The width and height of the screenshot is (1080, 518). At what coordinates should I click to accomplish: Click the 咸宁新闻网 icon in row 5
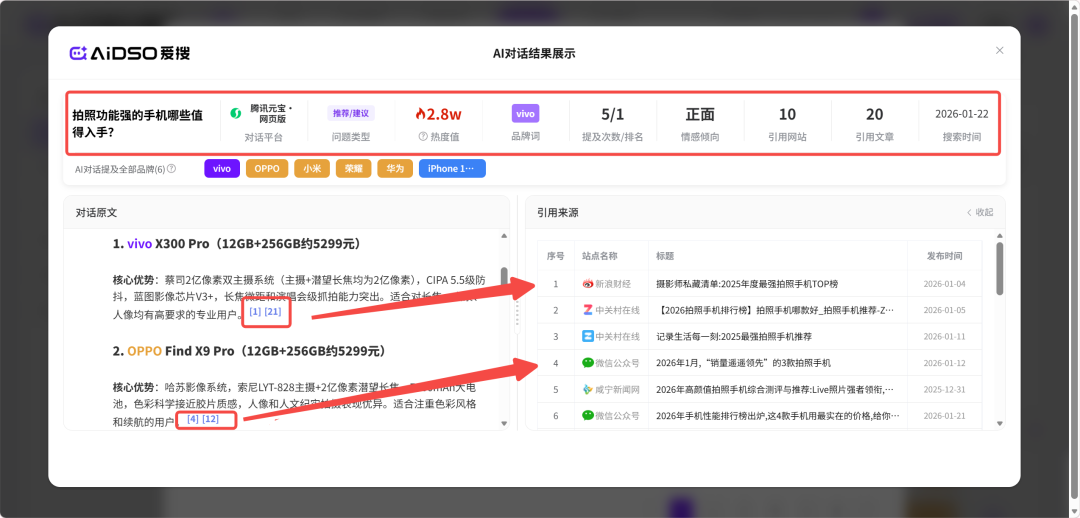pyautogui.click(x=587, y=388)
